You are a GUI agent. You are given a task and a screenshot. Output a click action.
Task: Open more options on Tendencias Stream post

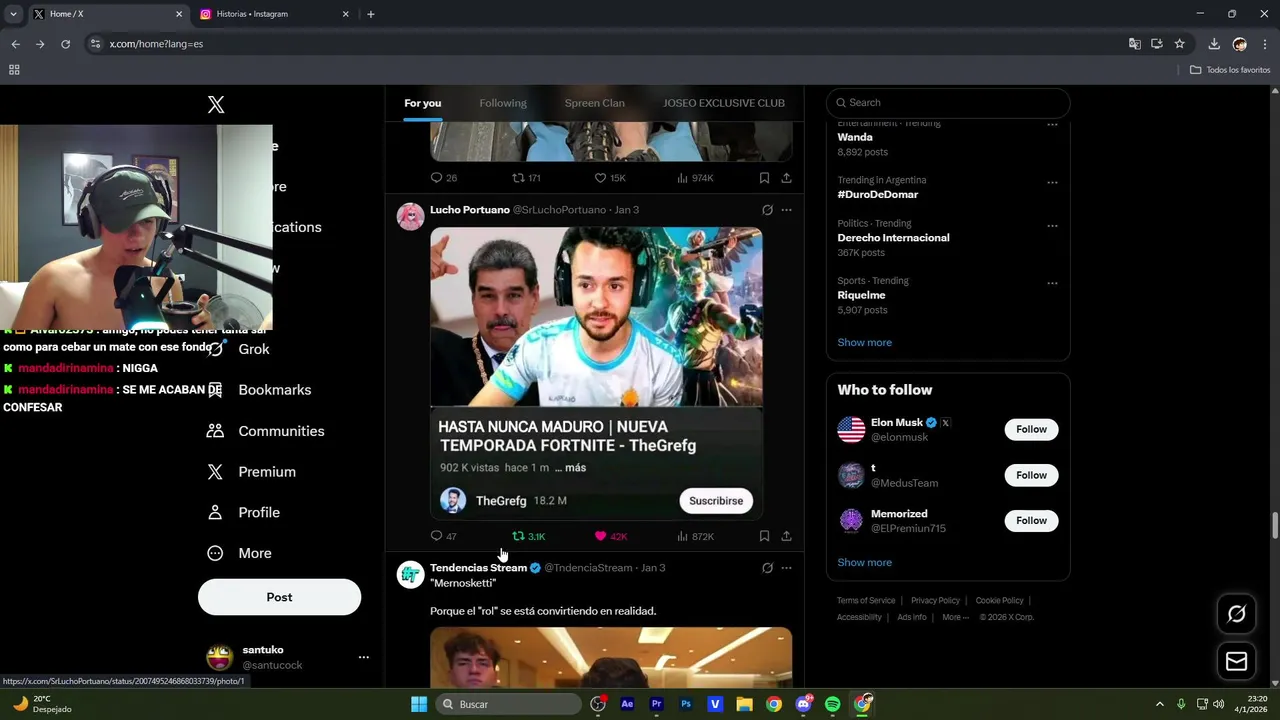tap(786, 568)
